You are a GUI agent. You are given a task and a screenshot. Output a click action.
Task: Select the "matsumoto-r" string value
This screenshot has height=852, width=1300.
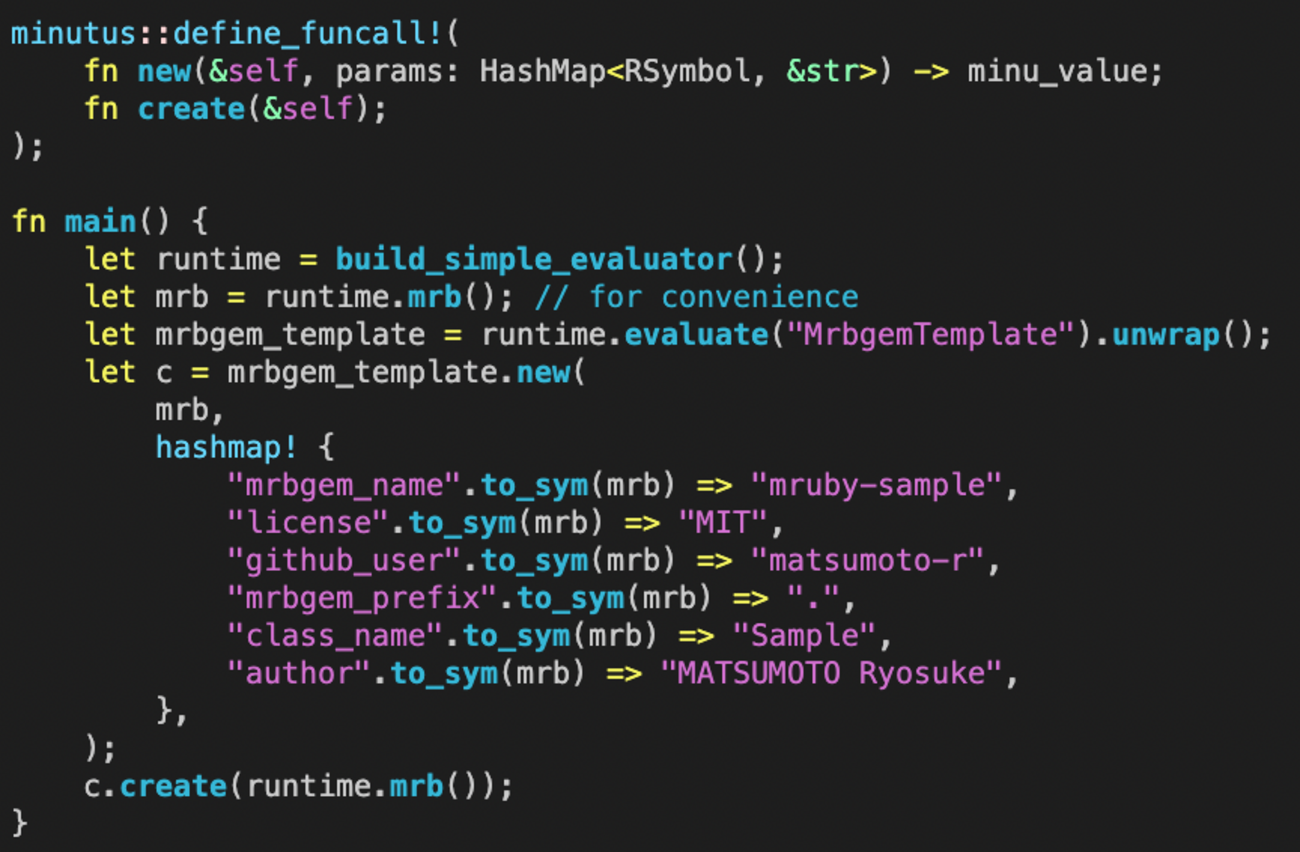tap(867, 560)
